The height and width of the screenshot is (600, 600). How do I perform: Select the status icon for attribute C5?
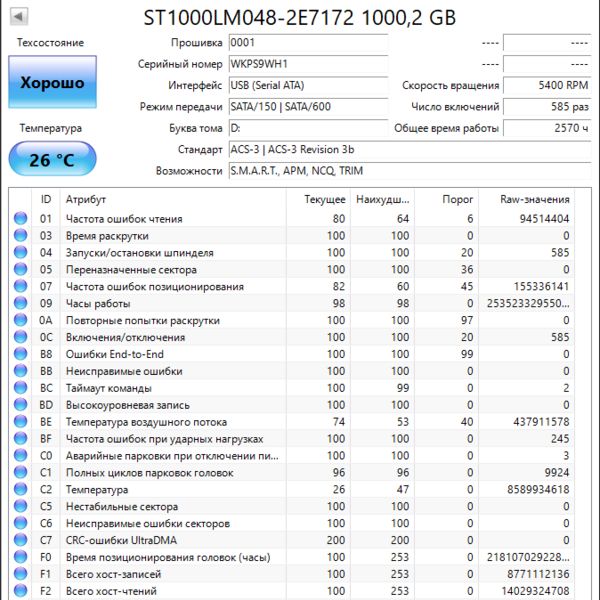pyautogui.click(x=20, y=505)
